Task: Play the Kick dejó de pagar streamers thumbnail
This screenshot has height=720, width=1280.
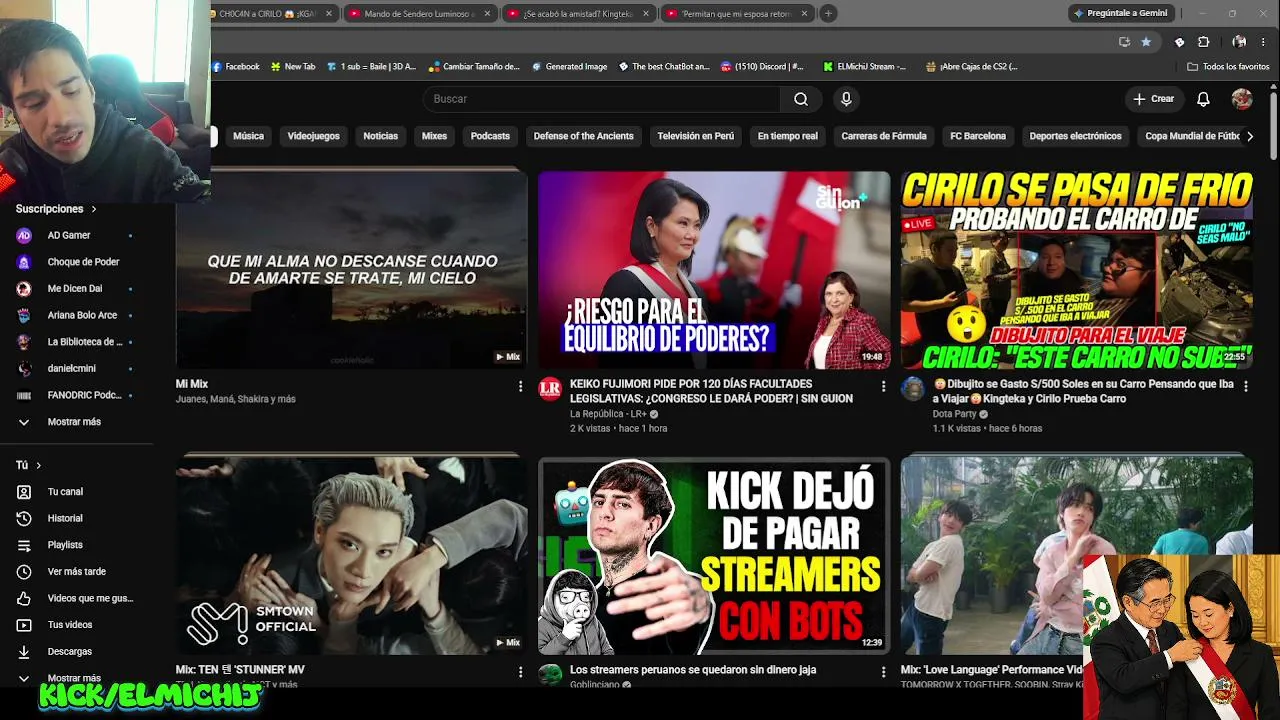Action: click(714, 556)
